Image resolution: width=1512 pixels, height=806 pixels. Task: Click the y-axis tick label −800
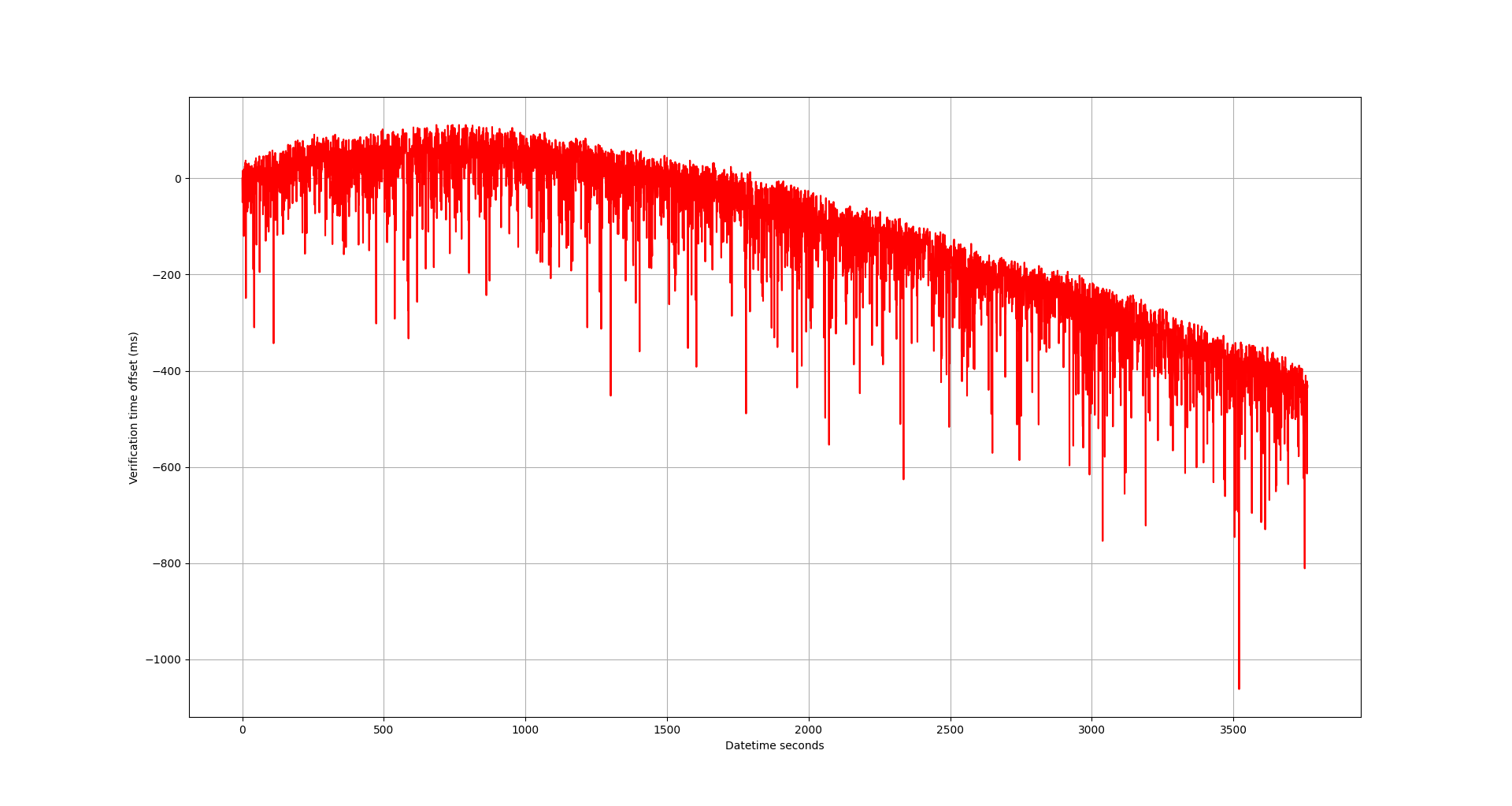(x=167, y=563)
